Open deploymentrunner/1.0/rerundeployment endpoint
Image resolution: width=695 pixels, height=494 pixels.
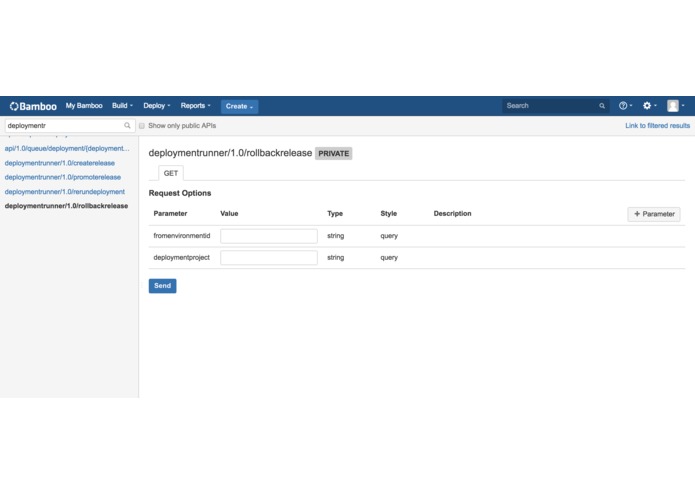coord(65,192)
